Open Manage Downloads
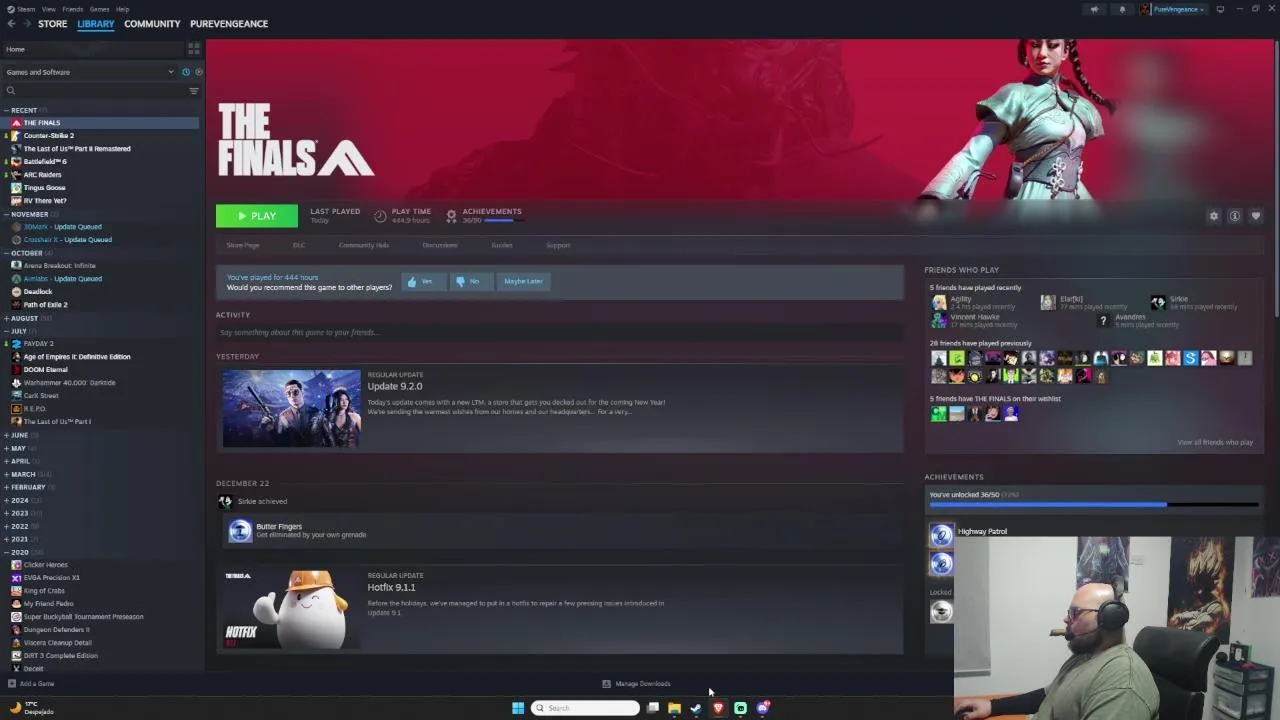The image size is (1280, 720). 636,684
